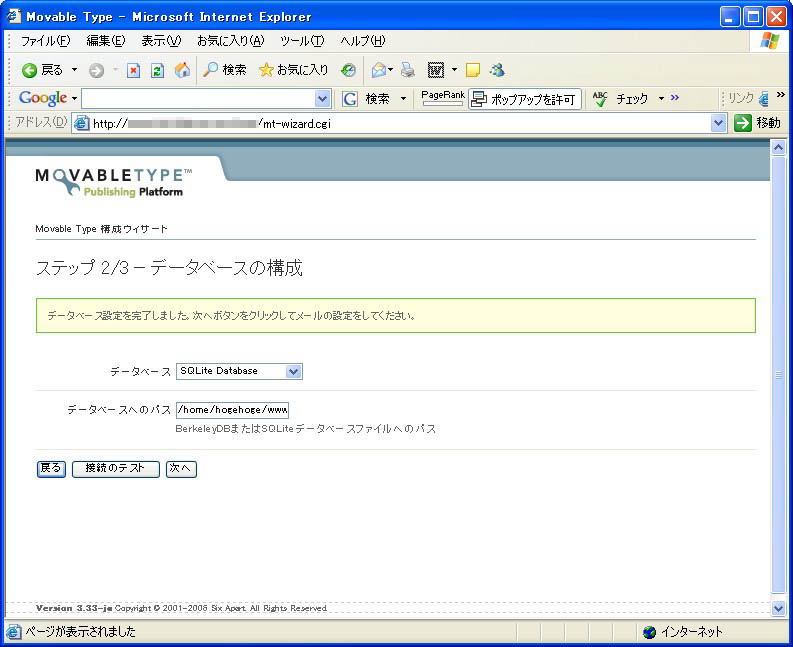Click the vertical scrollbar thumb

(x=778, y=374)
